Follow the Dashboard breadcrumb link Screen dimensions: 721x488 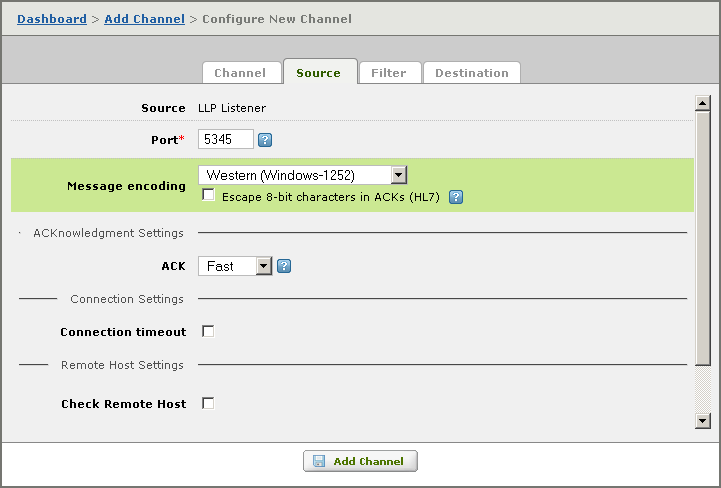pyautogui.click(x=52, y=19)
